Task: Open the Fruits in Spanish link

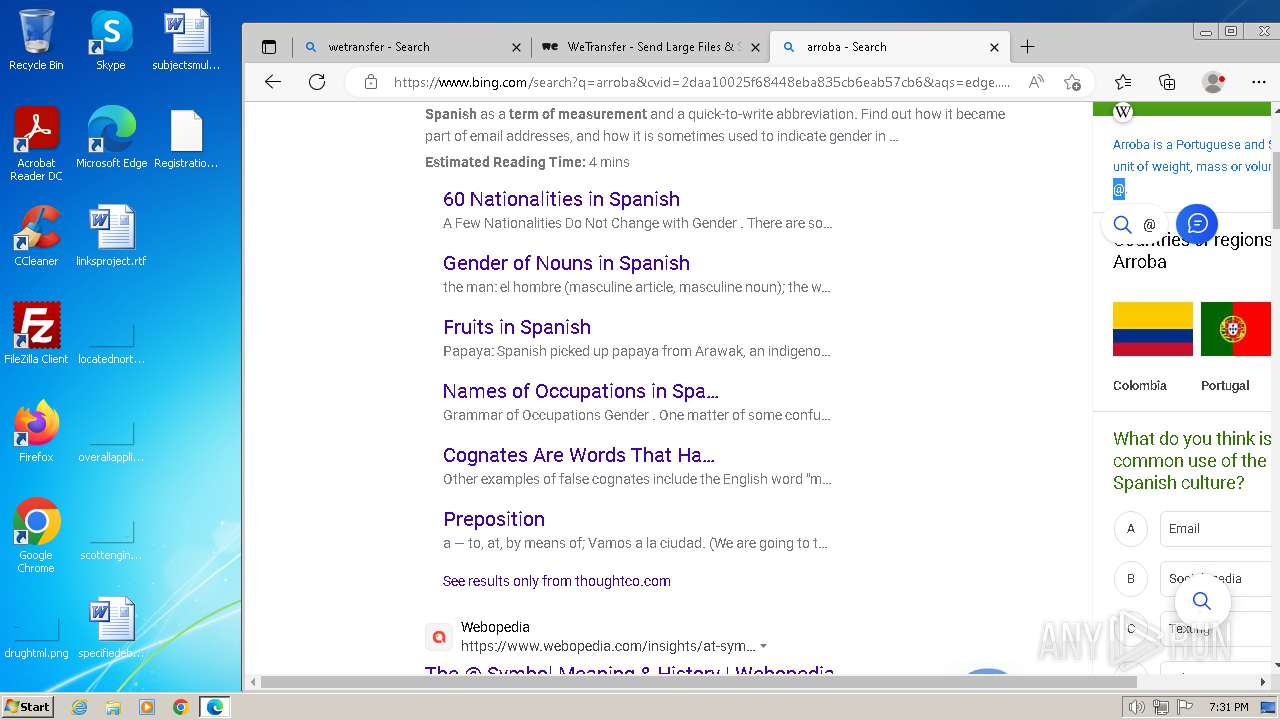Action: tap(517, 327)
